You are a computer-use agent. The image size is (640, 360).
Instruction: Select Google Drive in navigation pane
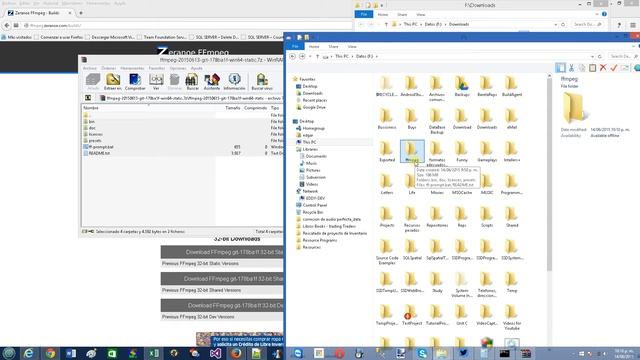313,107
